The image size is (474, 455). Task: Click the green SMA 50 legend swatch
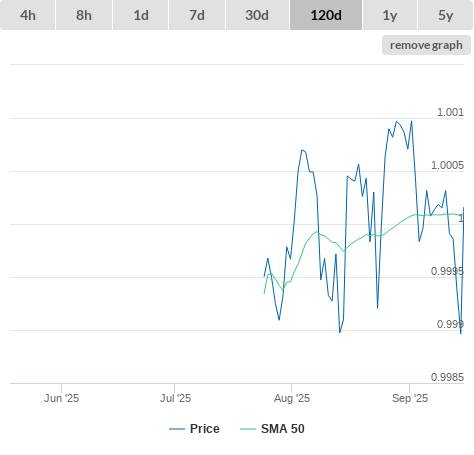248,429
